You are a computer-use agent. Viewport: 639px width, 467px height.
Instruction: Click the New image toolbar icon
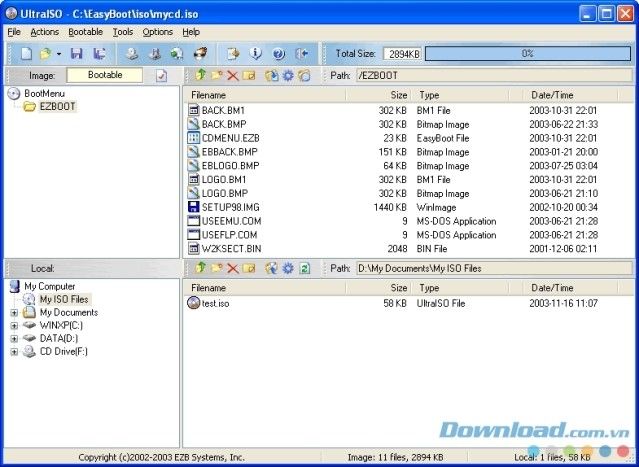click(26, 53)
